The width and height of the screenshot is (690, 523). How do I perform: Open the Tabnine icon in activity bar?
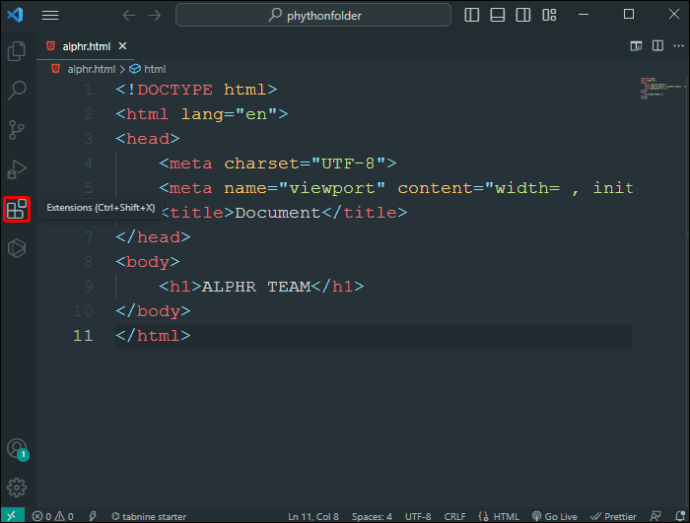[17, 249]
